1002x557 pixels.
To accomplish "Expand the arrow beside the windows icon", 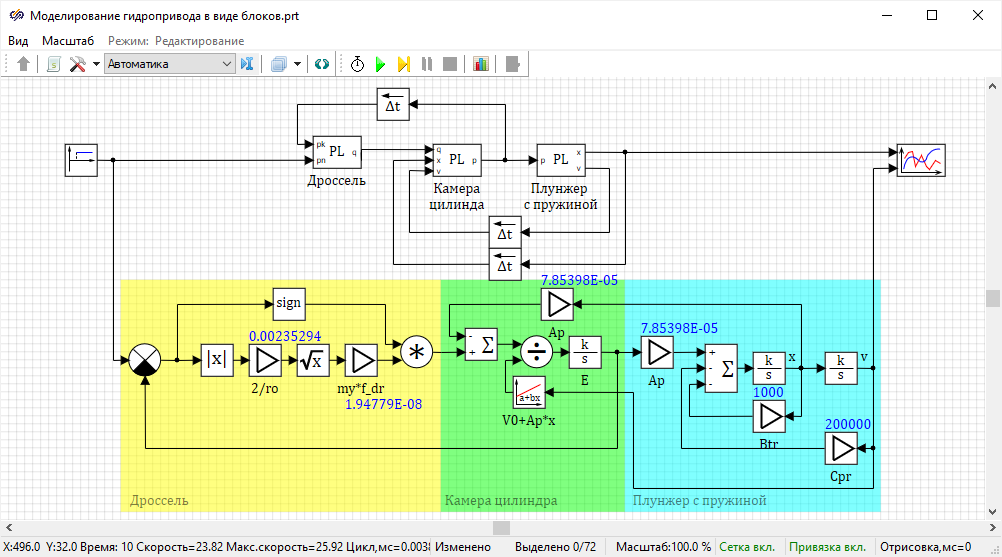I will pyautogui.click(x=297, y=64).
